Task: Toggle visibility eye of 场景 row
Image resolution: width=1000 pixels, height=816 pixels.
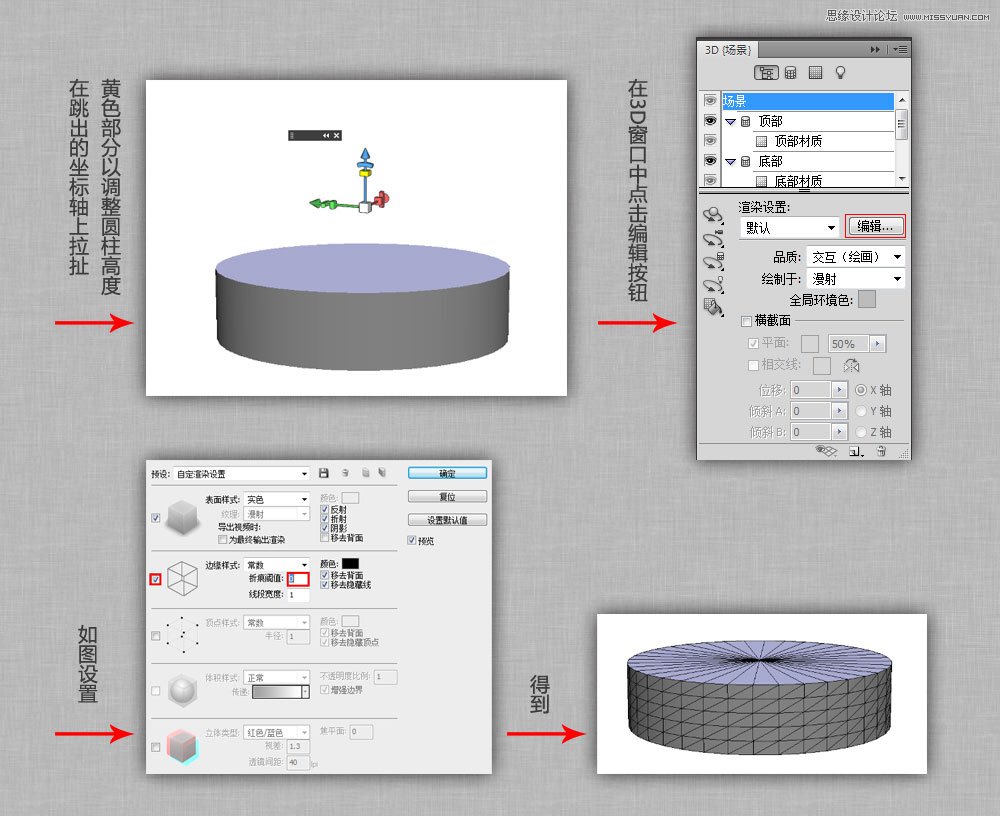Action: point(710,100)
